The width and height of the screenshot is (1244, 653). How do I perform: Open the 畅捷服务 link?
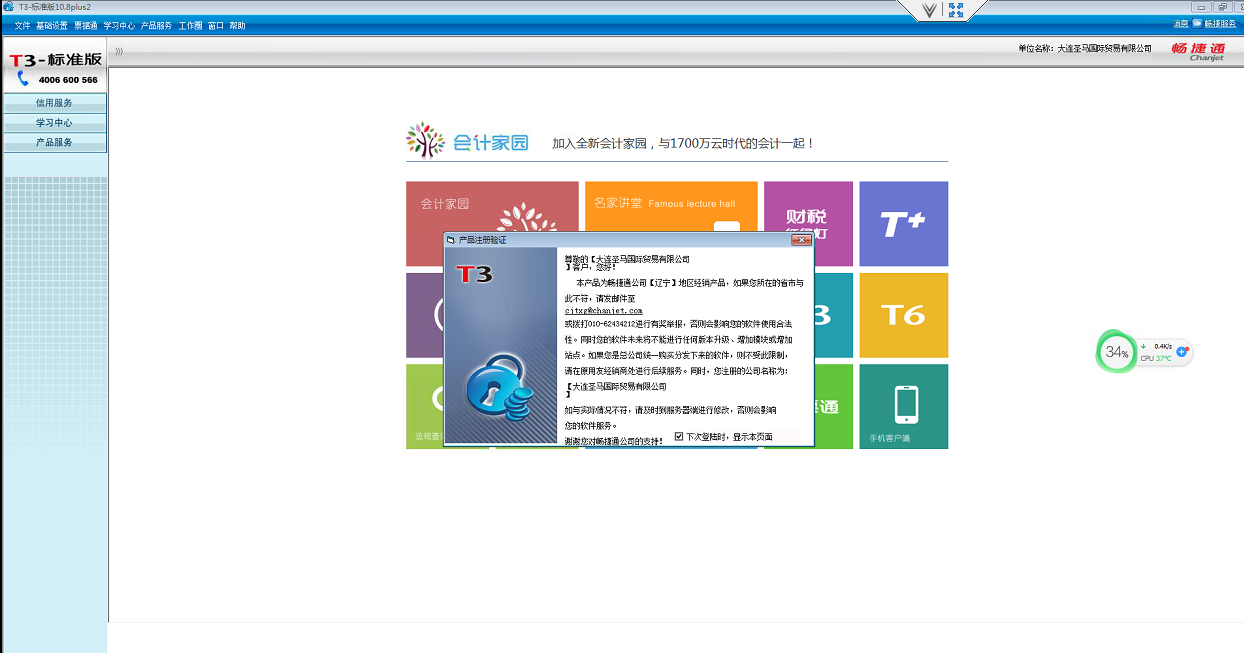[1220, 24]
